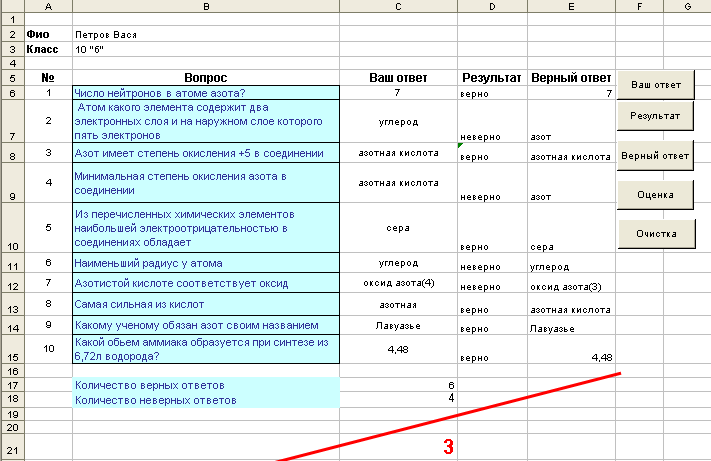Click the "Очистка" button
The height and width of the screenshot is (461, 711).
pos(656,233)
